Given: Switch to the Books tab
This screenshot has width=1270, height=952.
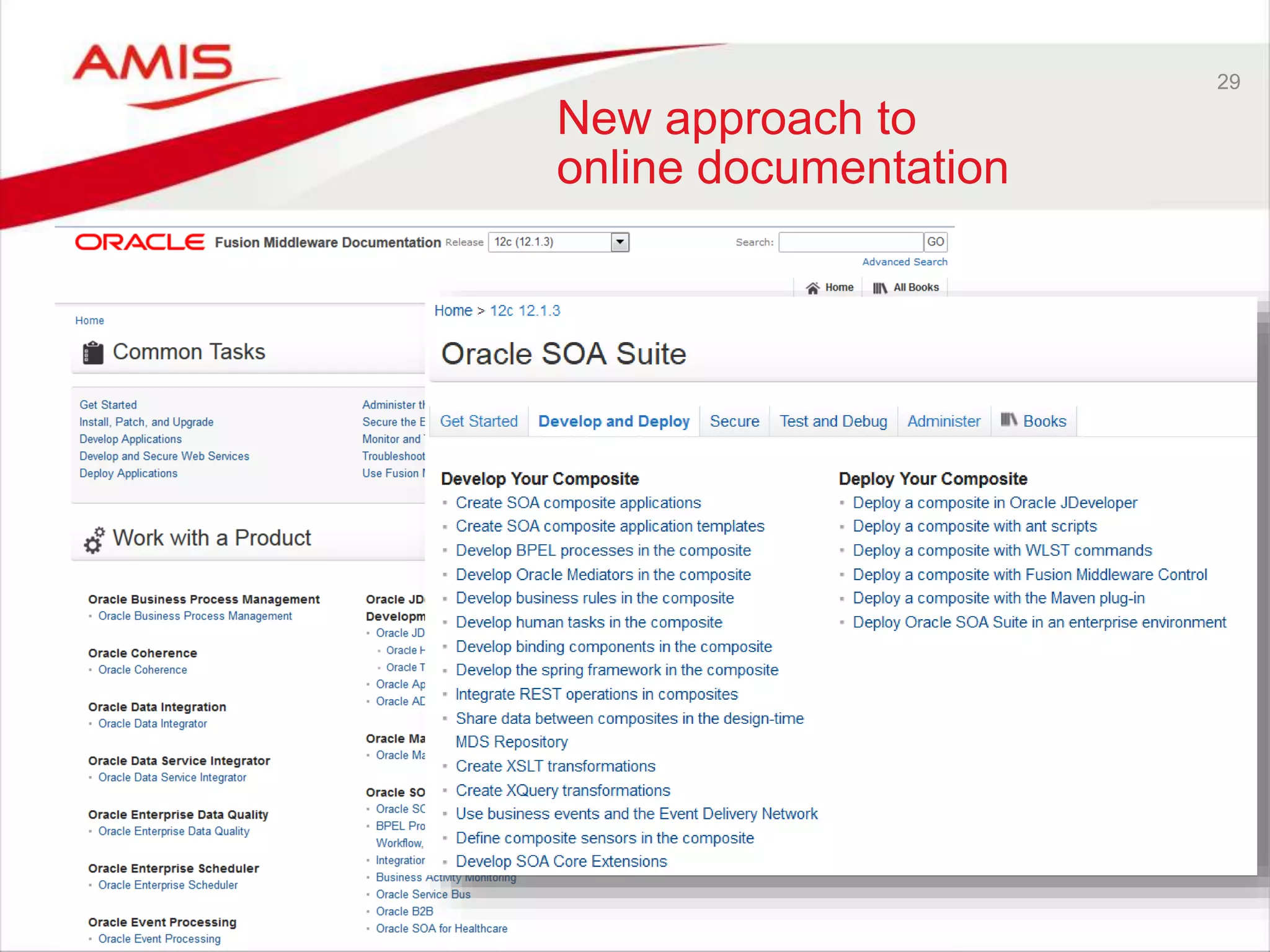Looking at the screenshot, I should 1034,421.
